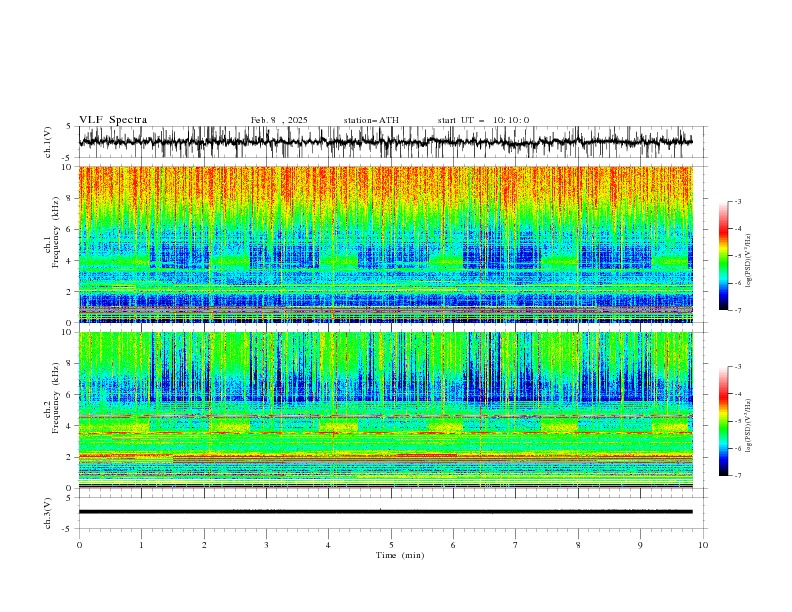Click the ch.2 spectrogram panel
This screenshot has height=612, width=792.
point(386,410)
